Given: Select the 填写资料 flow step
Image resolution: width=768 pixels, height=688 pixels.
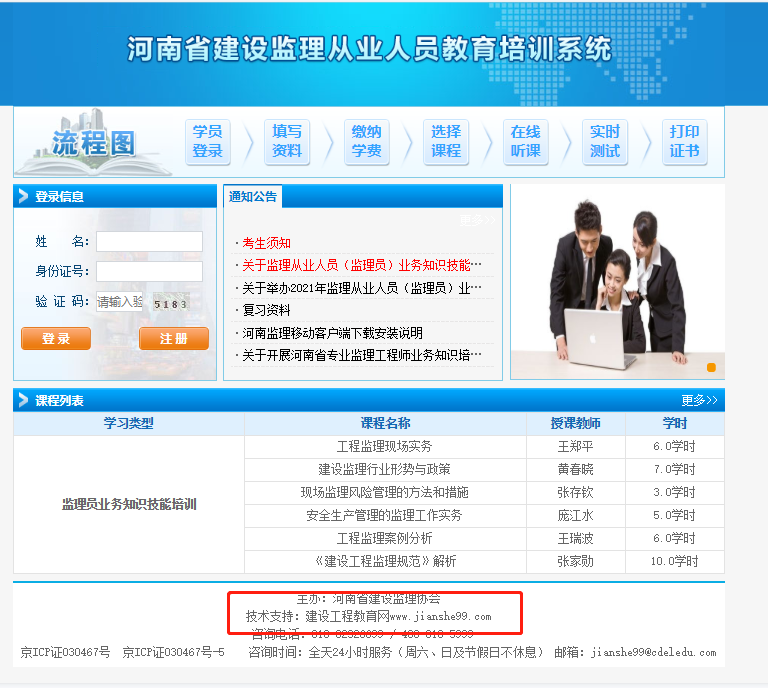Looking at the screenshot, I should coord(287,142).
